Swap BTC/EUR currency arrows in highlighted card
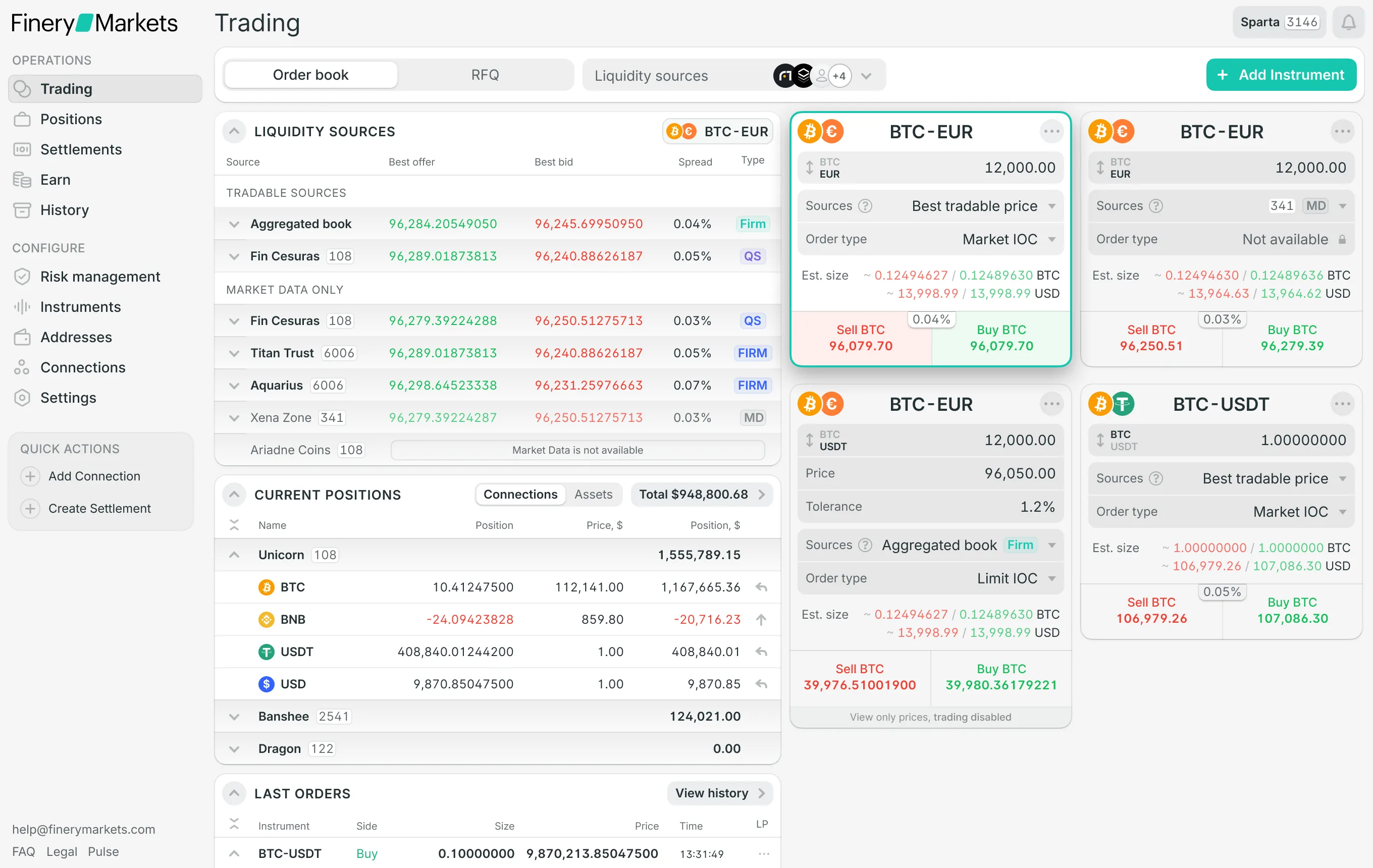Image resolution: width=1373 pixels, height=868 pixels. 809,168
